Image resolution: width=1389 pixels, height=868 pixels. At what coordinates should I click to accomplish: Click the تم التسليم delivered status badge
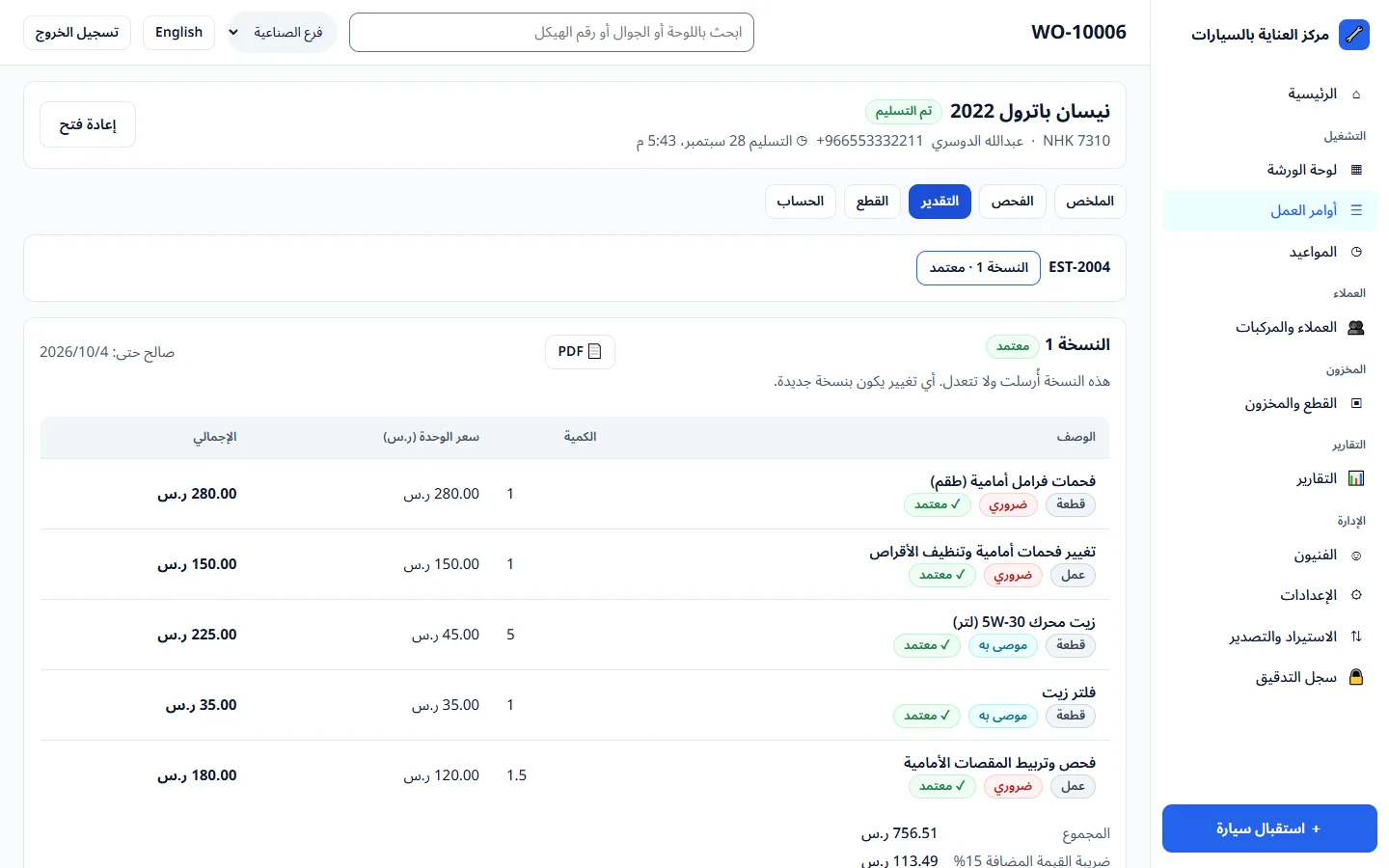[x=904, y=112]
